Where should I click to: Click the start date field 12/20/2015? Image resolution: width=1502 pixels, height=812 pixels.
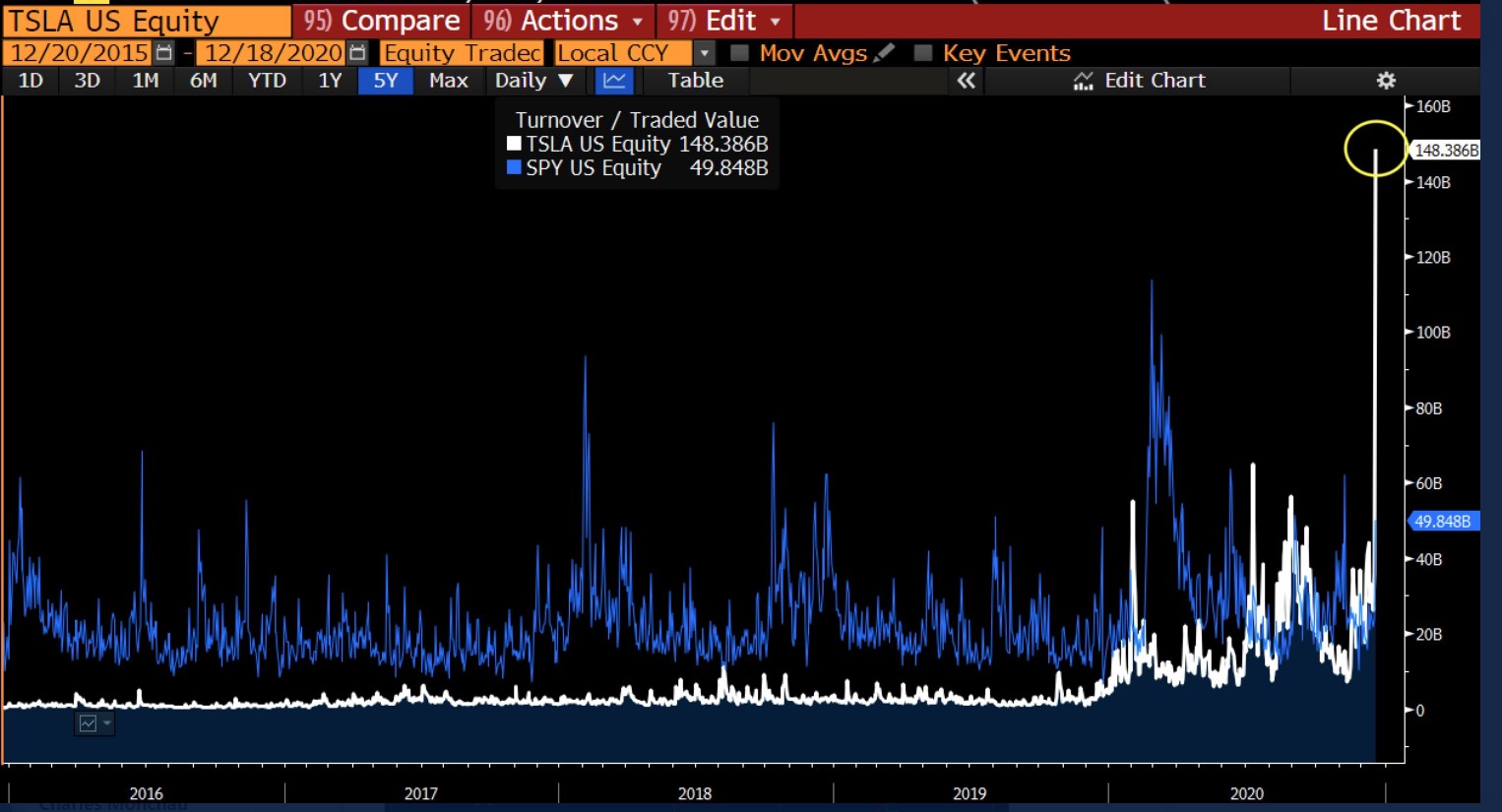(x=80, y=53)
